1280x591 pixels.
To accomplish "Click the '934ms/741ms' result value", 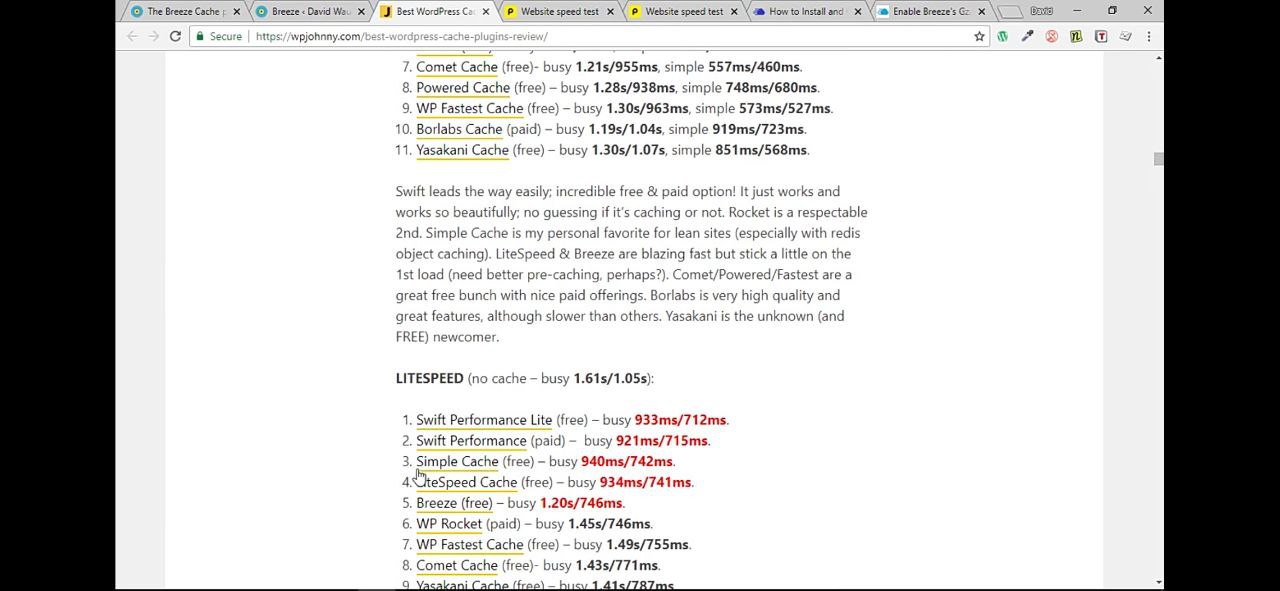I will coord(645,483).
